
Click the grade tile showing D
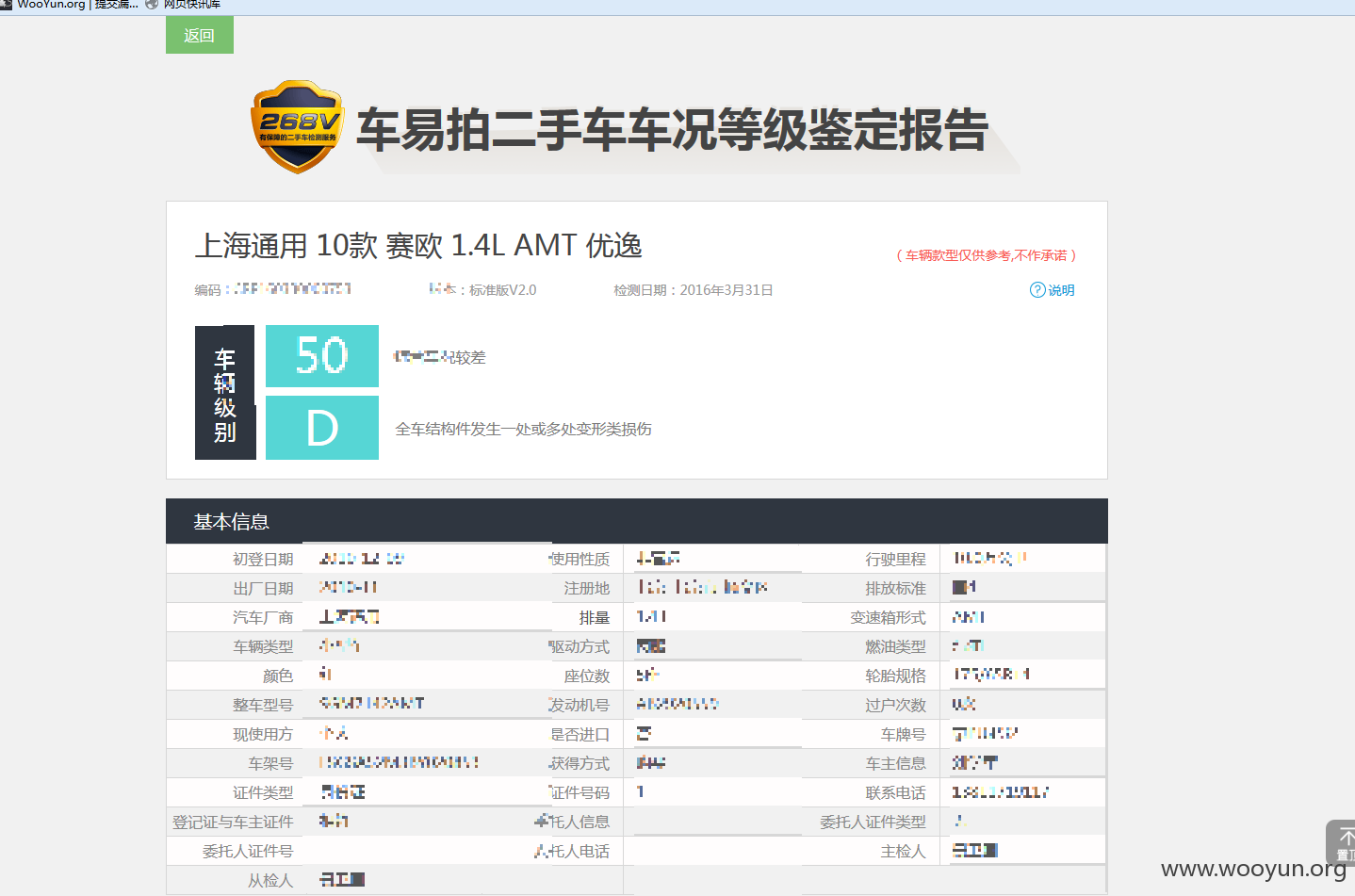tap(322, 428)
